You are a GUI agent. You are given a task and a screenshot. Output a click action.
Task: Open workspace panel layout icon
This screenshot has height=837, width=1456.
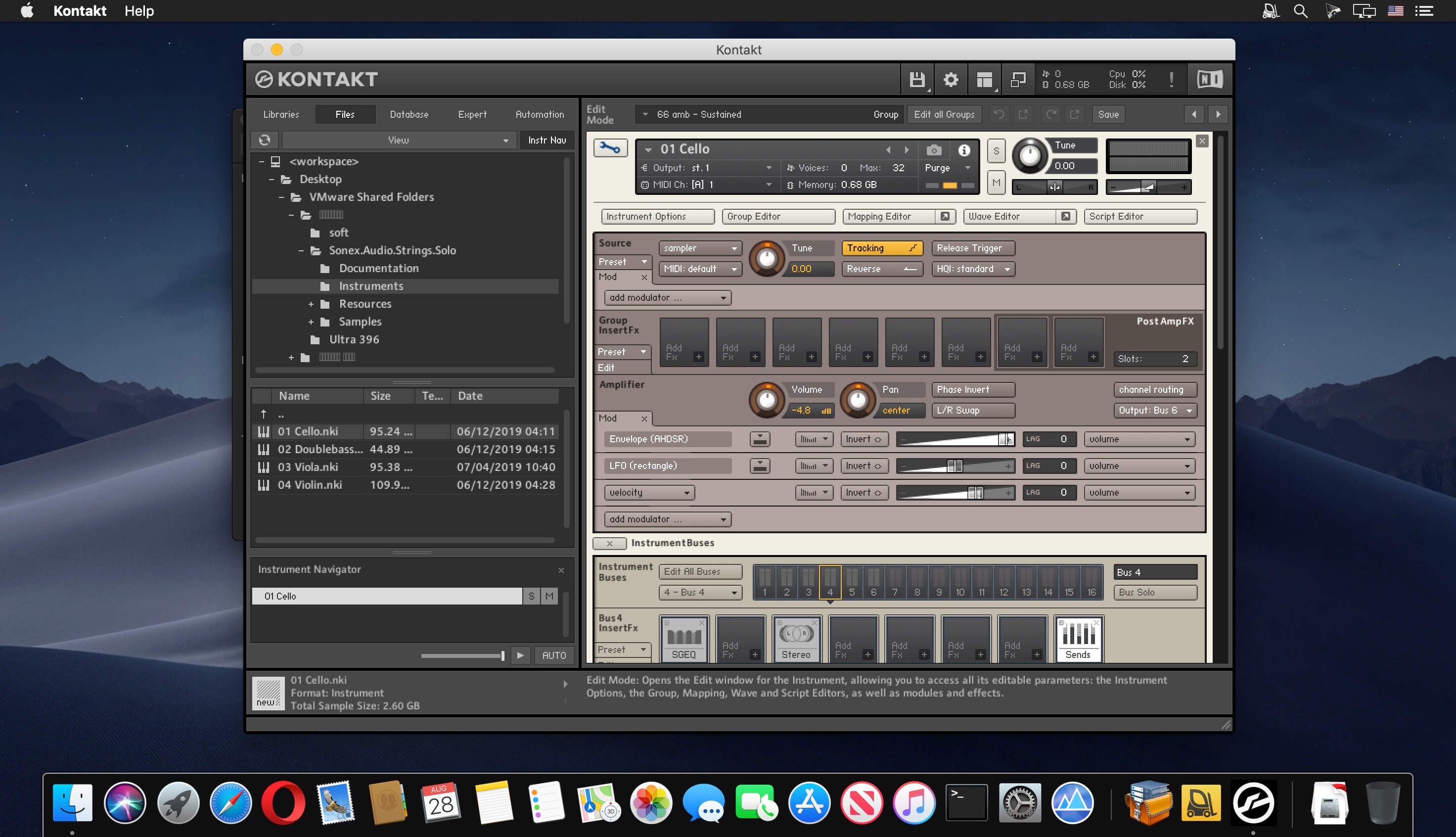click(x=985, y=79)
